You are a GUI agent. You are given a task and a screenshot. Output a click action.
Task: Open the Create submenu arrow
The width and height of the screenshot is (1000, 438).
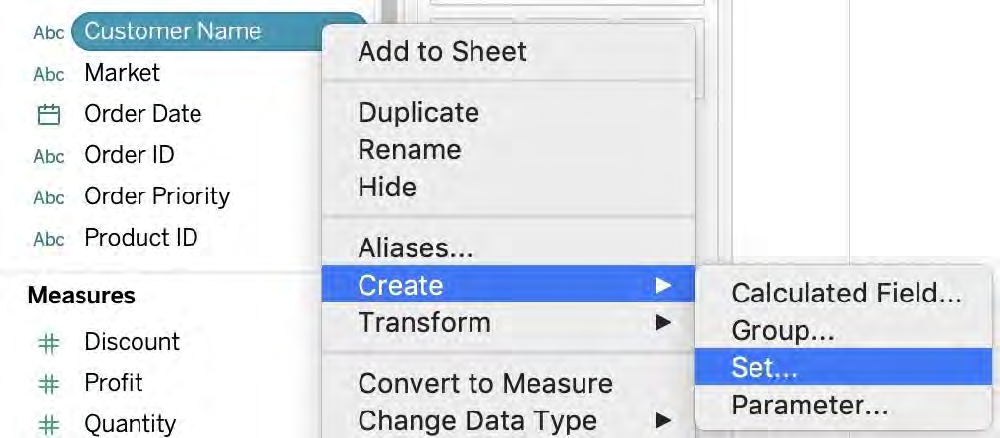tap(663, 285)
